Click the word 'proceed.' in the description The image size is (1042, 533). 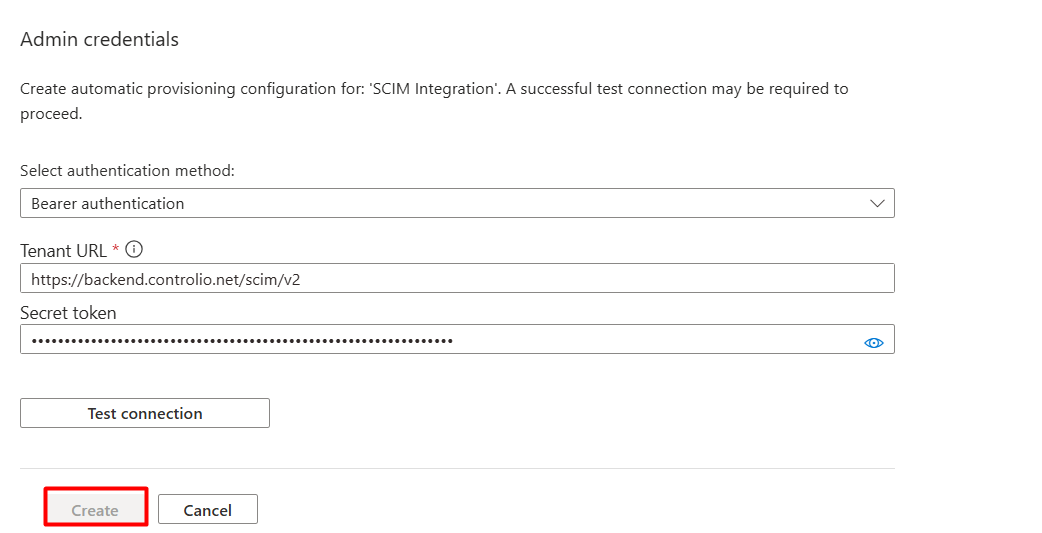51,114
